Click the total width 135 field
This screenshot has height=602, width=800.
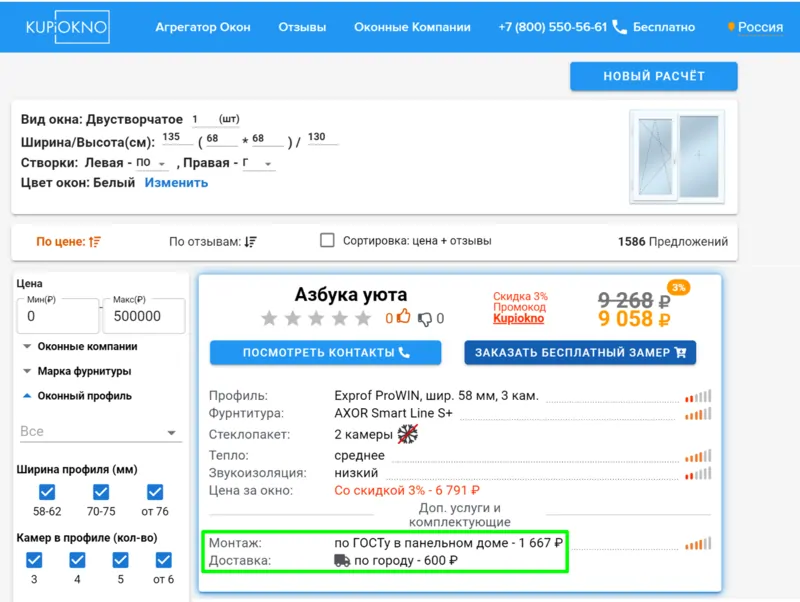coord(177,138)
